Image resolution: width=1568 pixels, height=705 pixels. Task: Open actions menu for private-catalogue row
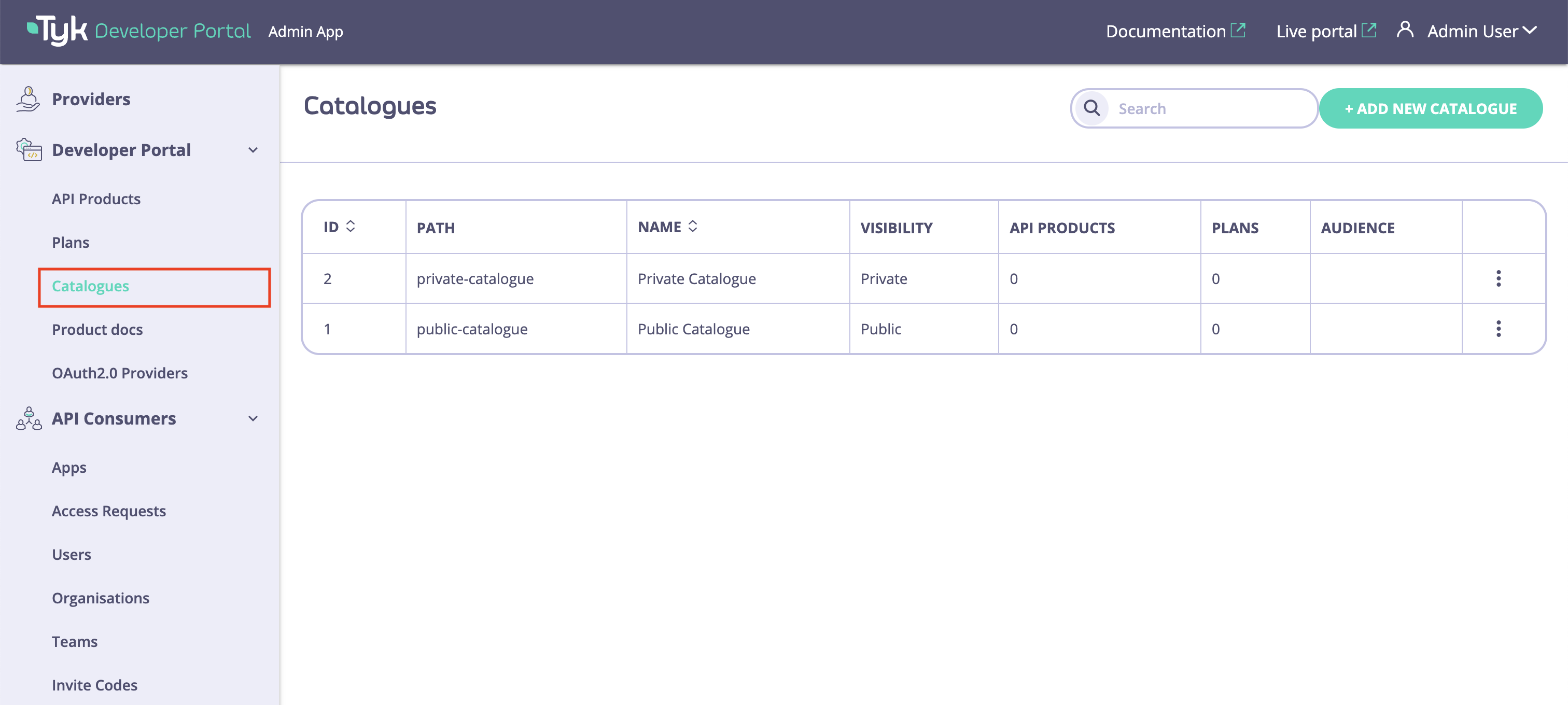pyautogui.click(x=1498, y=278)
